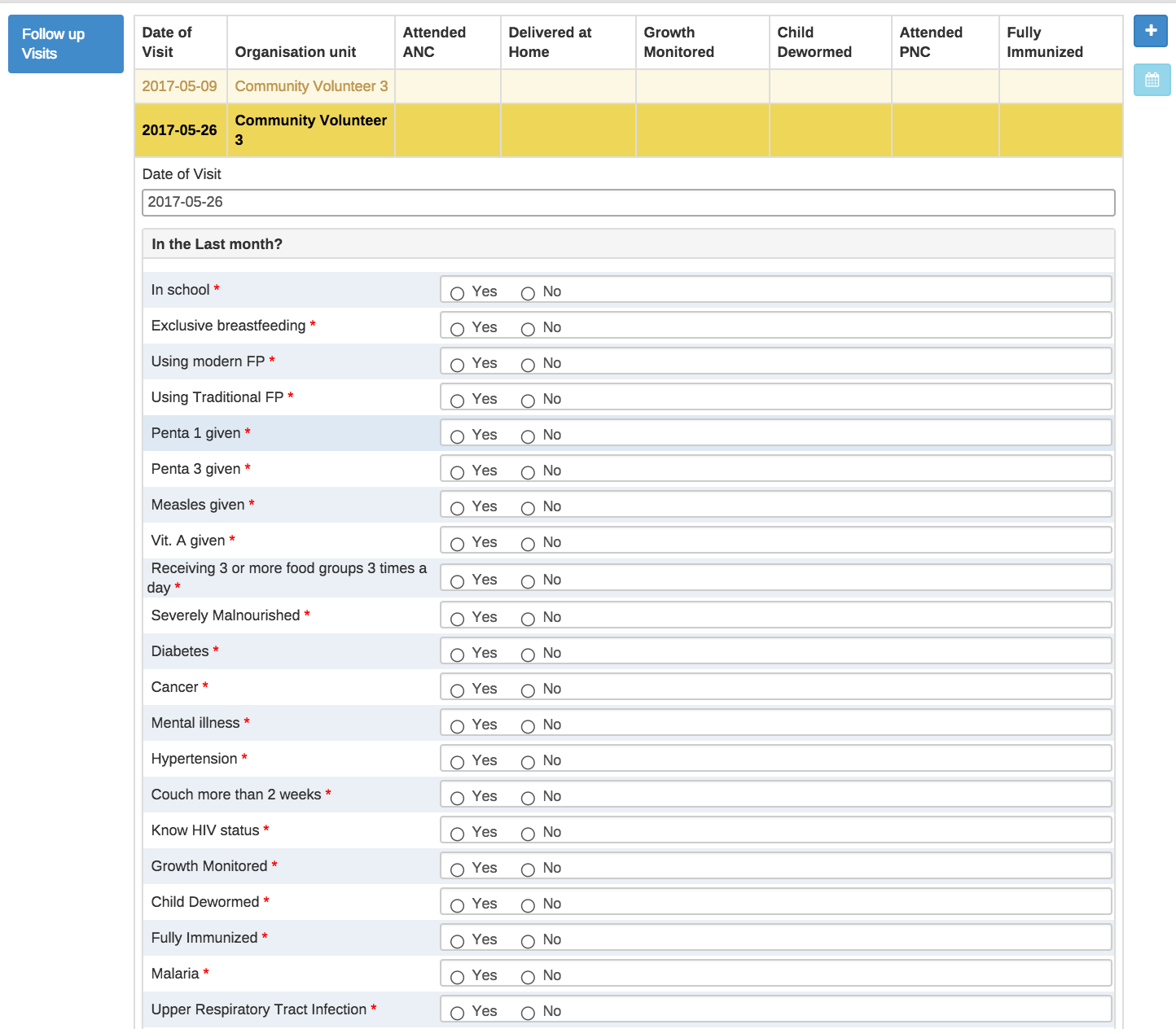Click the light blue calendar icon

[1152, 80]
